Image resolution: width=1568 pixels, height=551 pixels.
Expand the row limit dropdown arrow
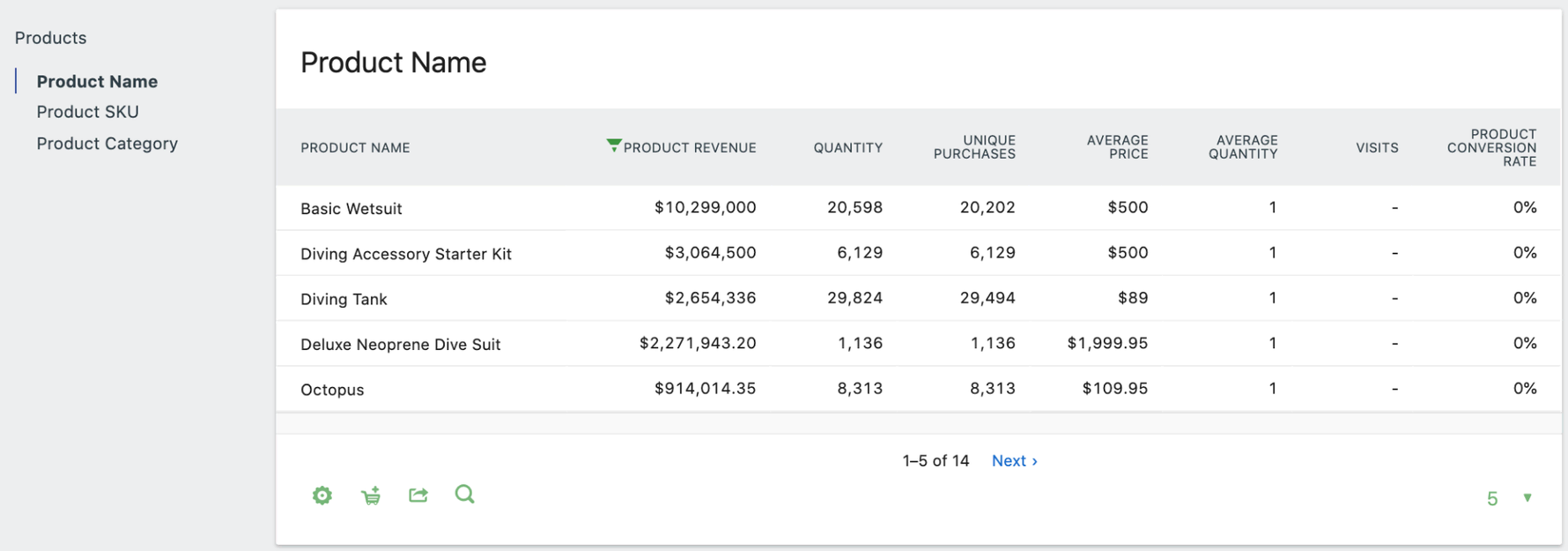coord(1527,498)
